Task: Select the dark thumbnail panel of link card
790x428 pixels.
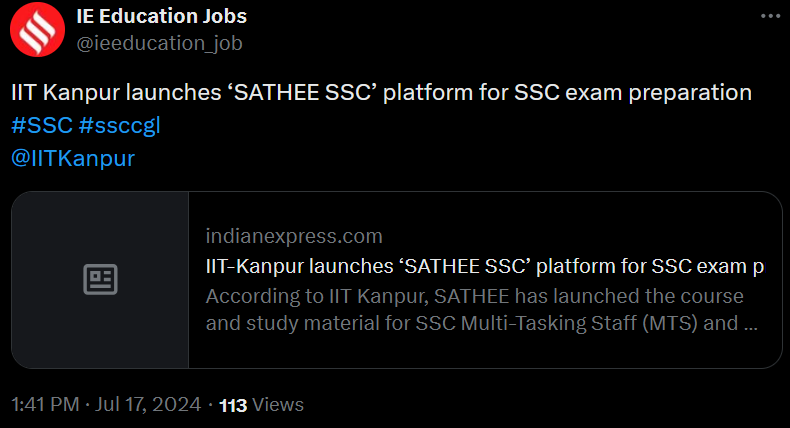Action: pos(100,330)
